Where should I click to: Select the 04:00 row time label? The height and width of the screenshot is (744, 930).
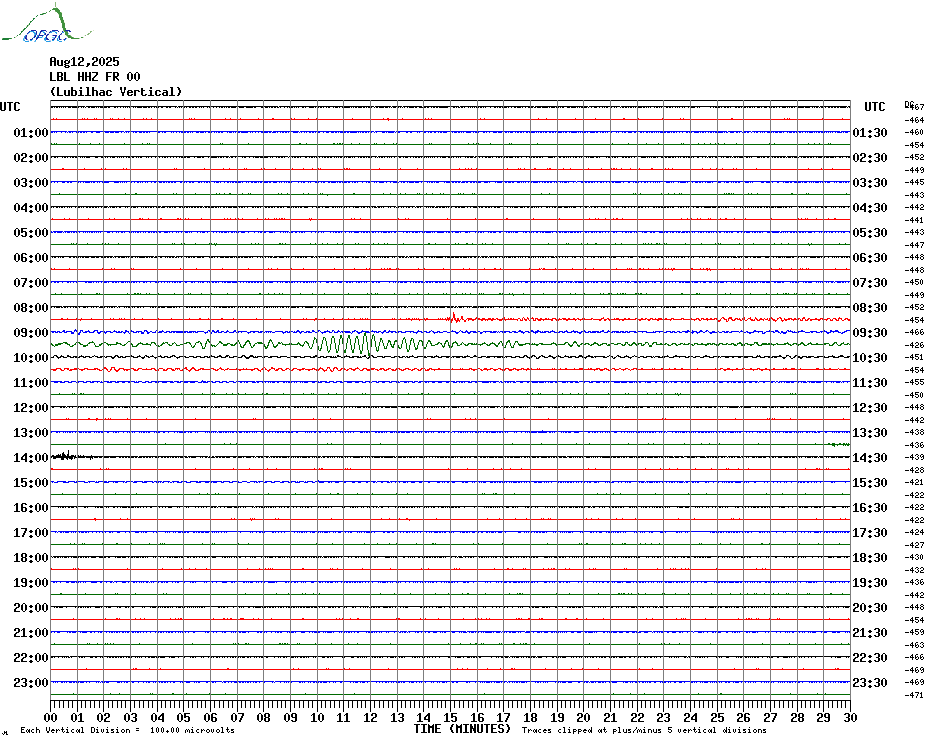pos(31,208)
